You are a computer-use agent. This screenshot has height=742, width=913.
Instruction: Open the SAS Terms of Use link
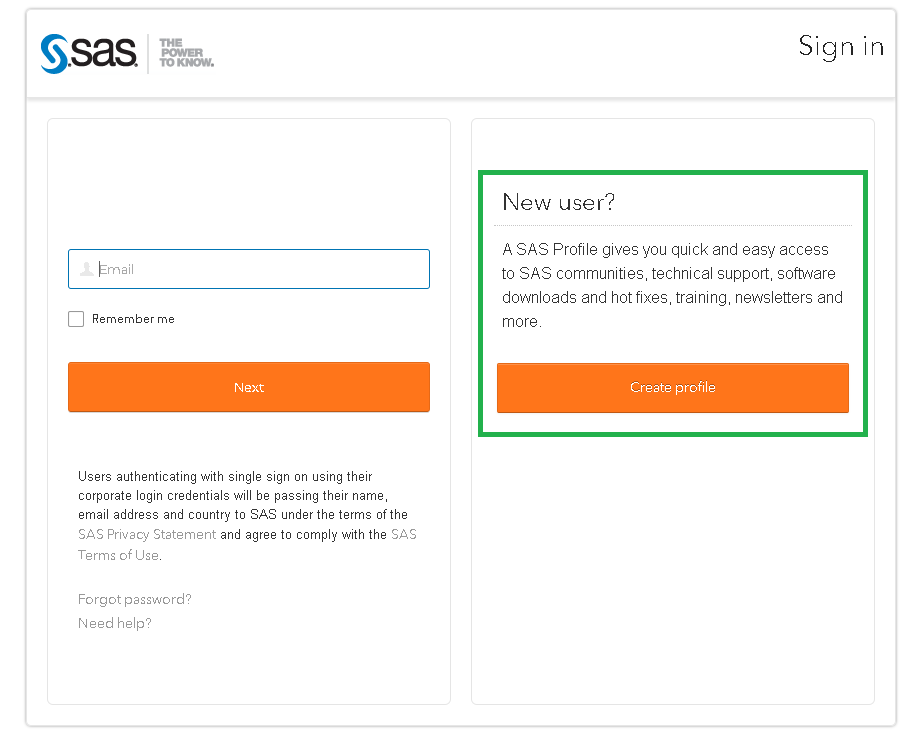(x=118, y=555)
